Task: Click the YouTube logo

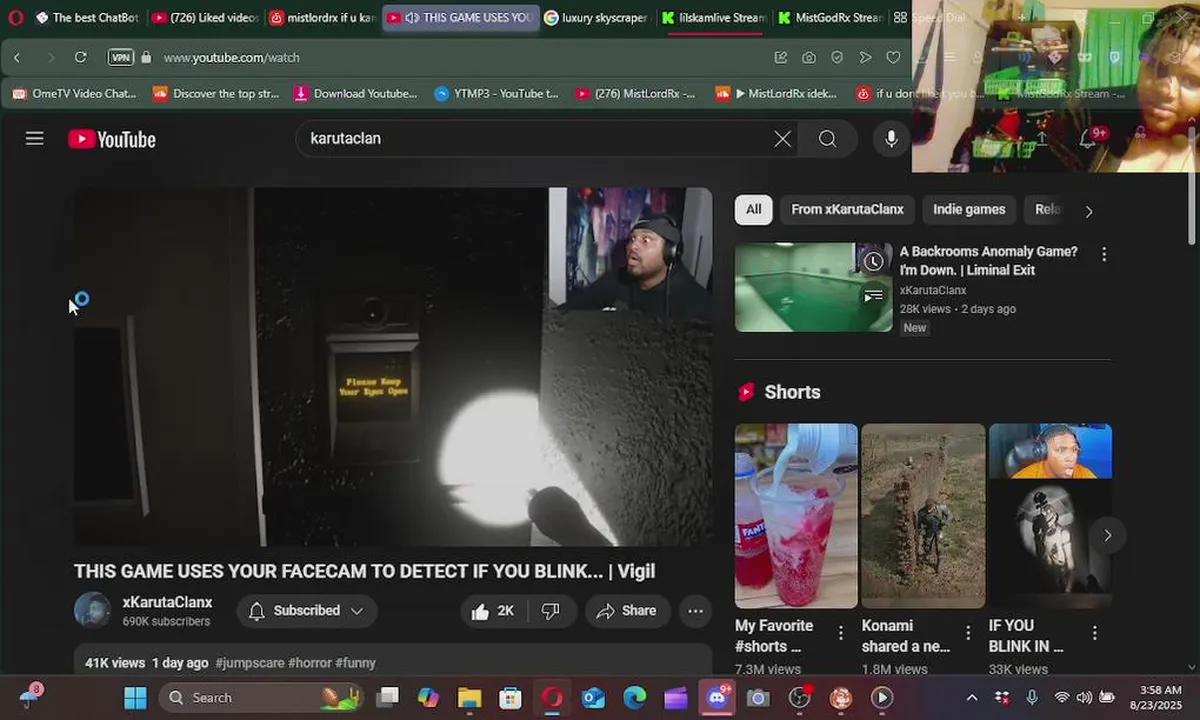Action: coord(112,139)
